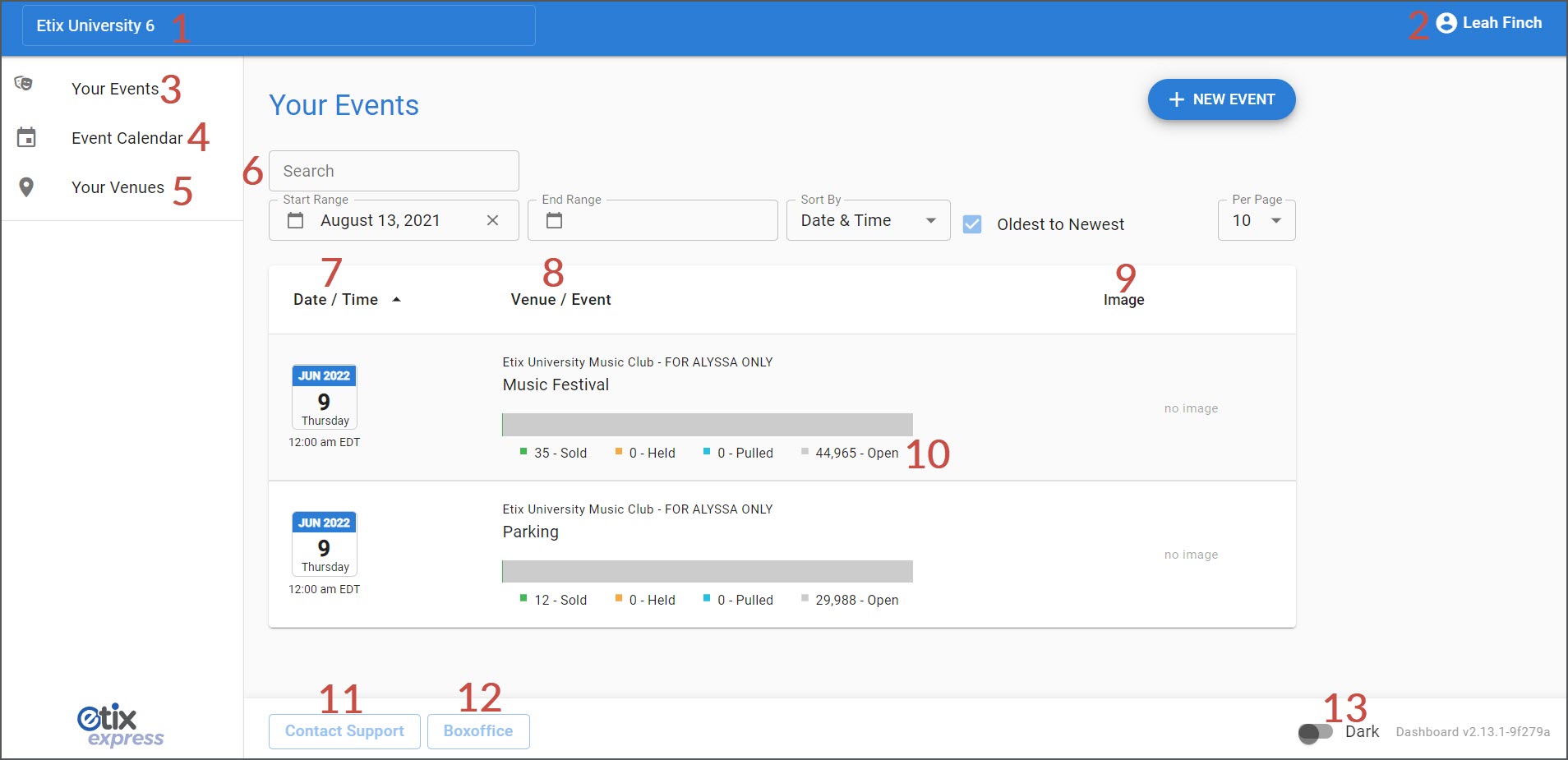
Task: Open the Parking event
Action: (530, 532)
